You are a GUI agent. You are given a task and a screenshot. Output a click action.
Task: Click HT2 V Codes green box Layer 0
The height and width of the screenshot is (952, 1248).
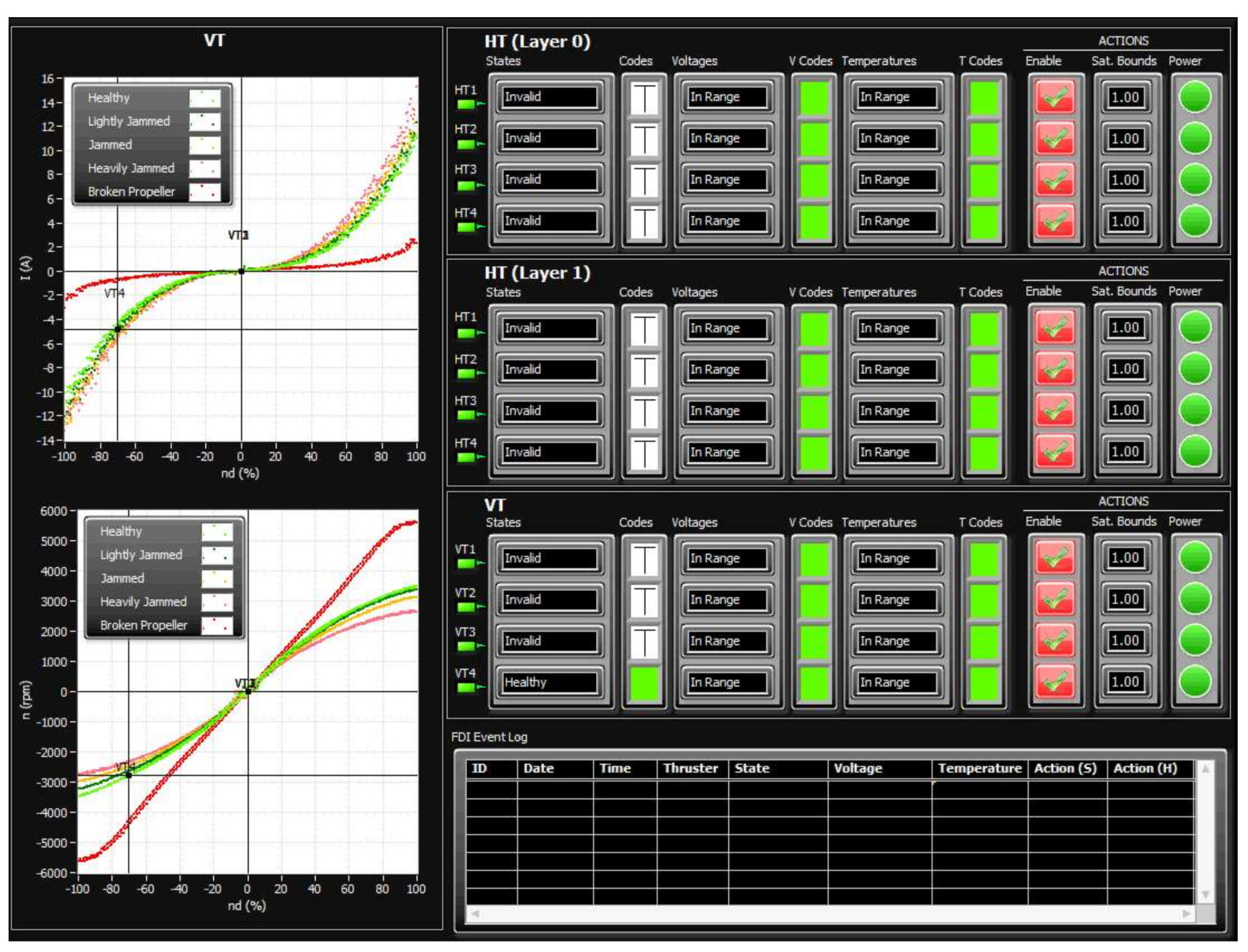coord(814,138)
